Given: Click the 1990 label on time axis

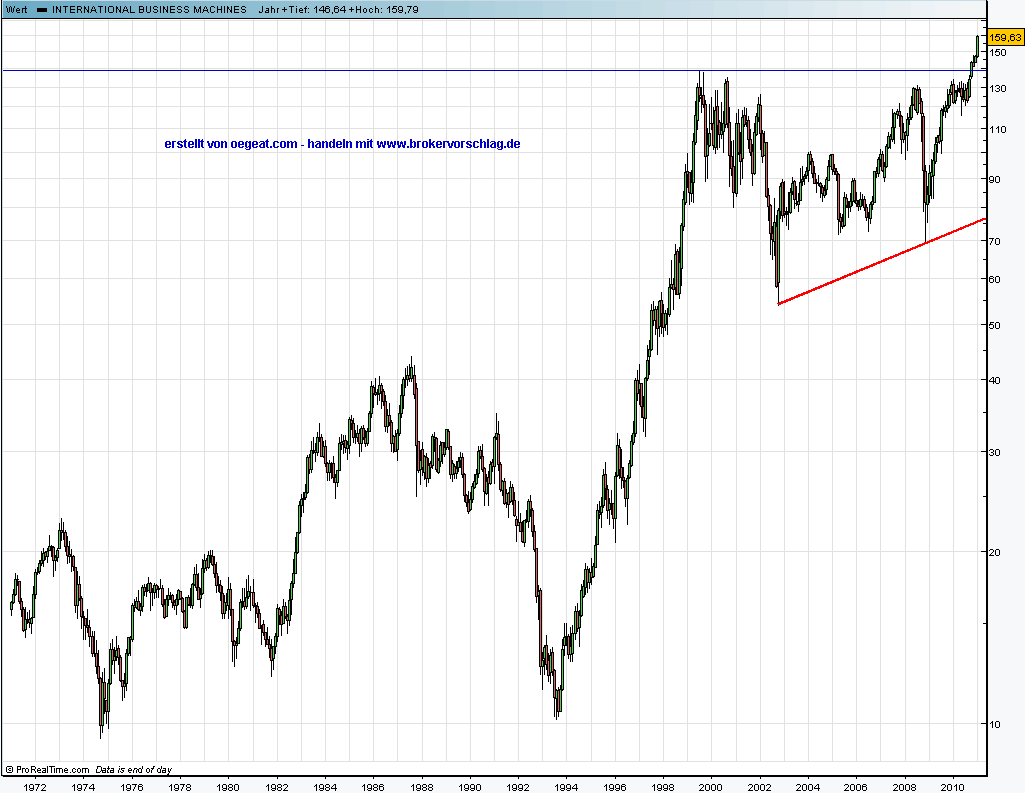Looking at the screenshot, I should (x=470, y=786).
